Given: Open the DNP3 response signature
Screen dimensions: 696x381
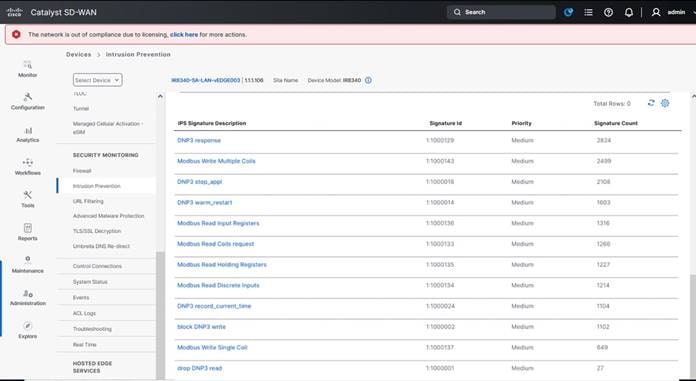Looking at the screenshot, I should pos(199,140).
